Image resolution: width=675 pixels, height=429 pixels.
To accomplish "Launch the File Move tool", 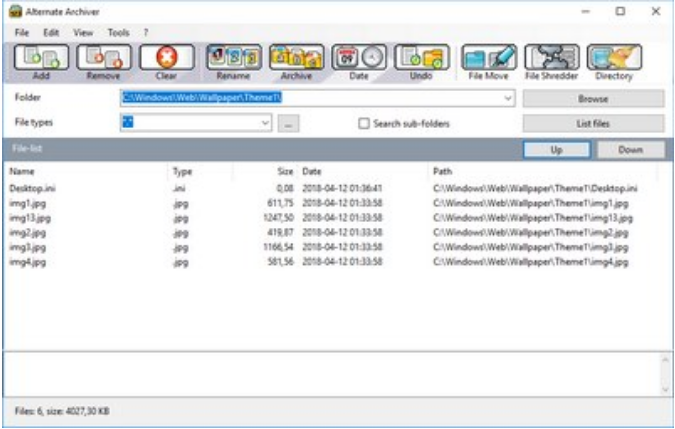I will click(488, 61).
